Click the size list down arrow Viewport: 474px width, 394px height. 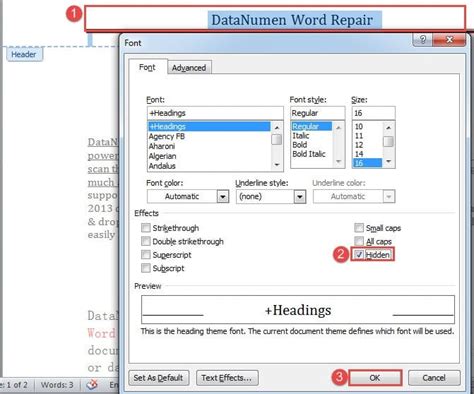click(x=388, y=162)
